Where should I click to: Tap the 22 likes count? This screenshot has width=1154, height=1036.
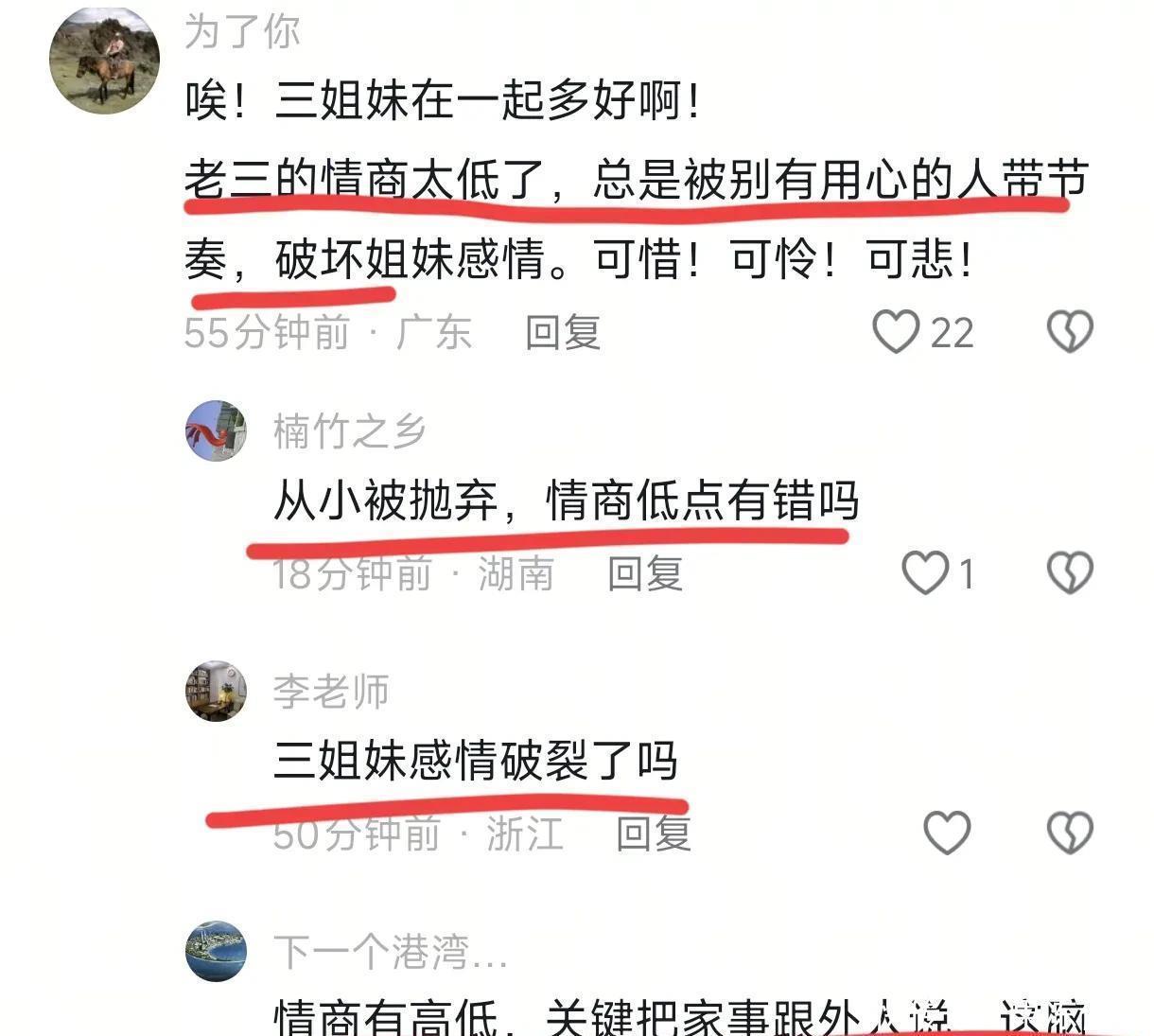[952, 333]
